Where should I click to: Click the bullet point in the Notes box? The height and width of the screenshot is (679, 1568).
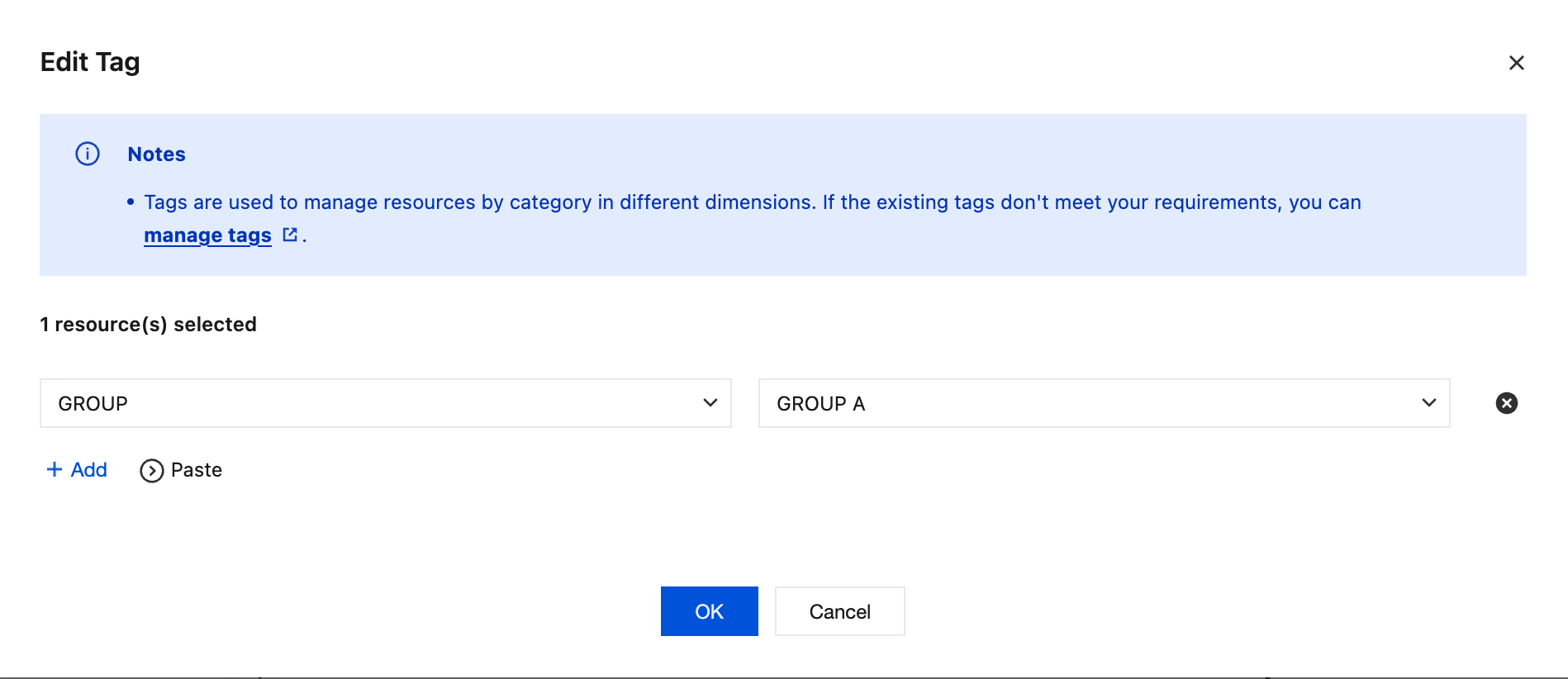131,202
